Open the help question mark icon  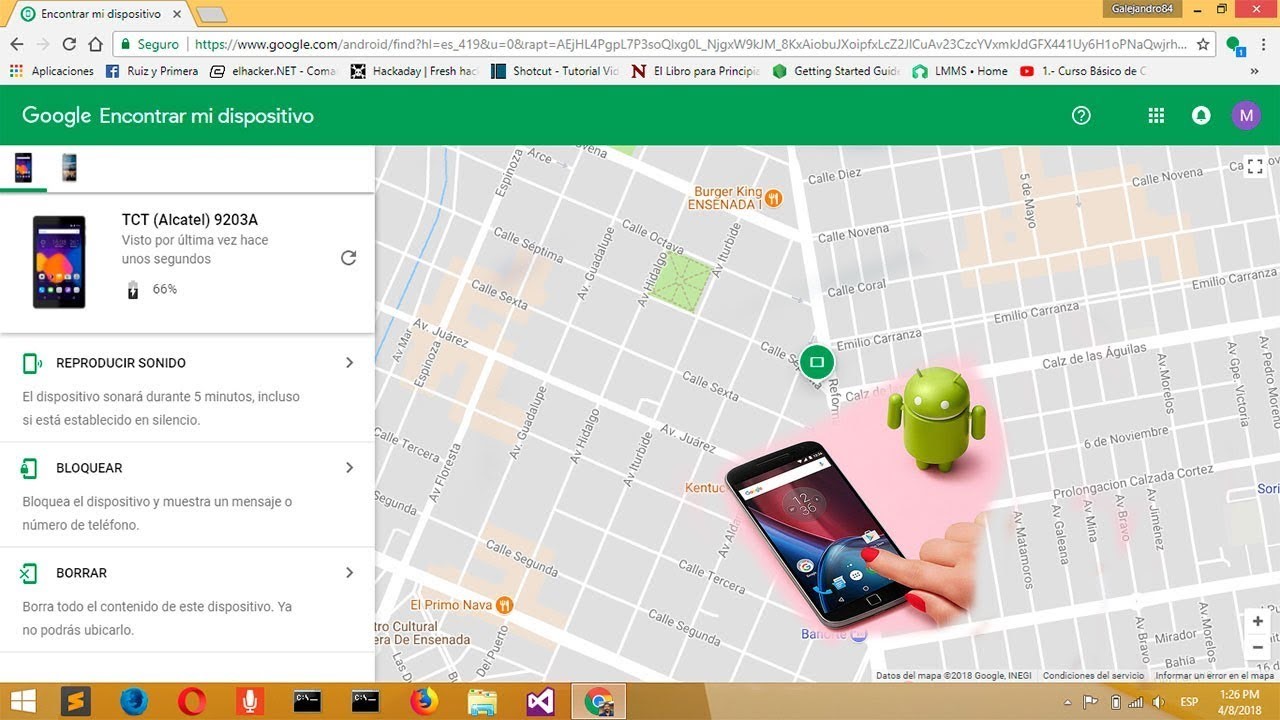point(1081,115)
